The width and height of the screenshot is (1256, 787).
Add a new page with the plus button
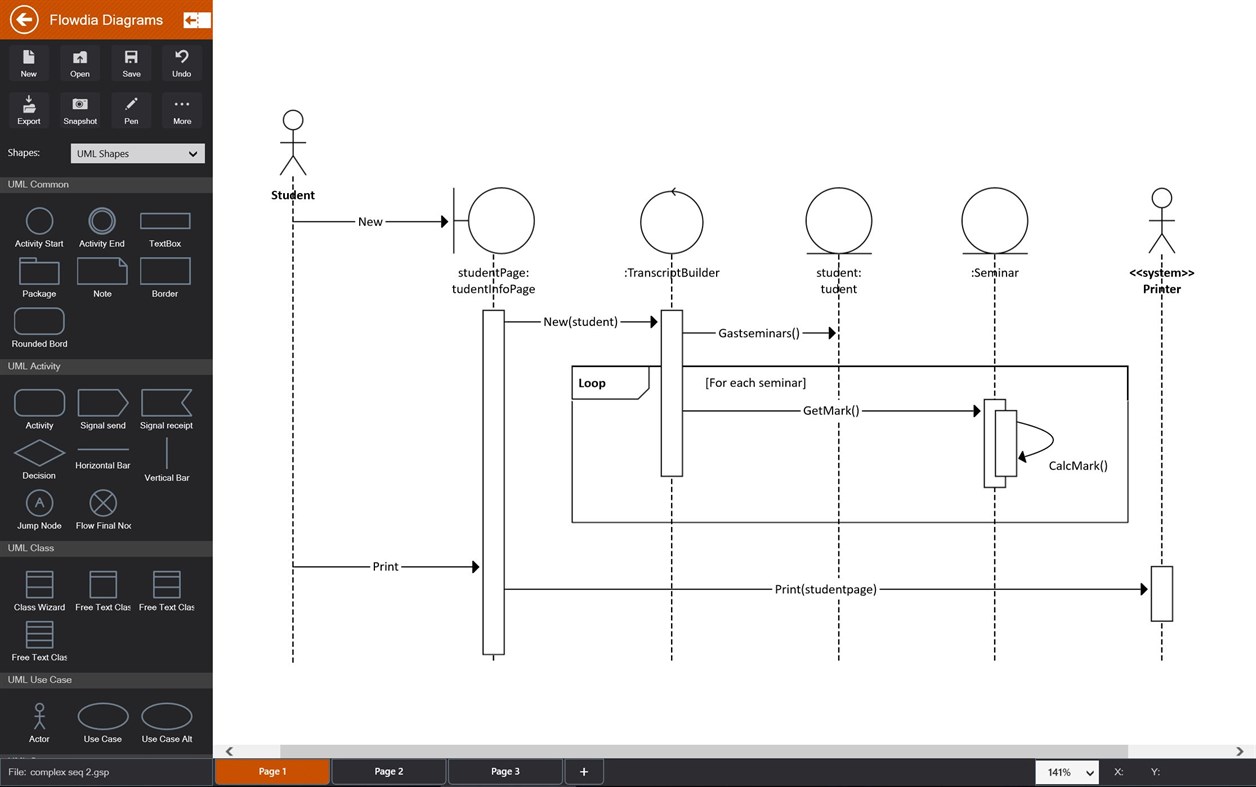[x=584, y=771]
